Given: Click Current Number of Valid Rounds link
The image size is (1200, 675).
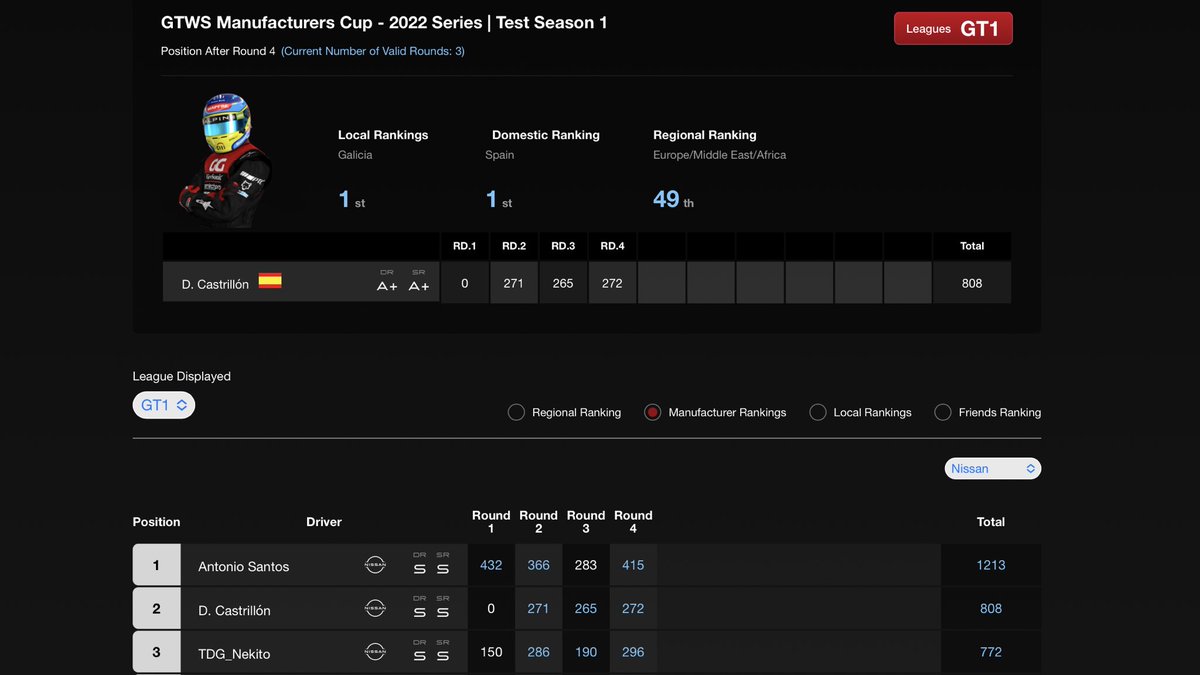Looking at the screenshot, I should (x=372, y=51).
